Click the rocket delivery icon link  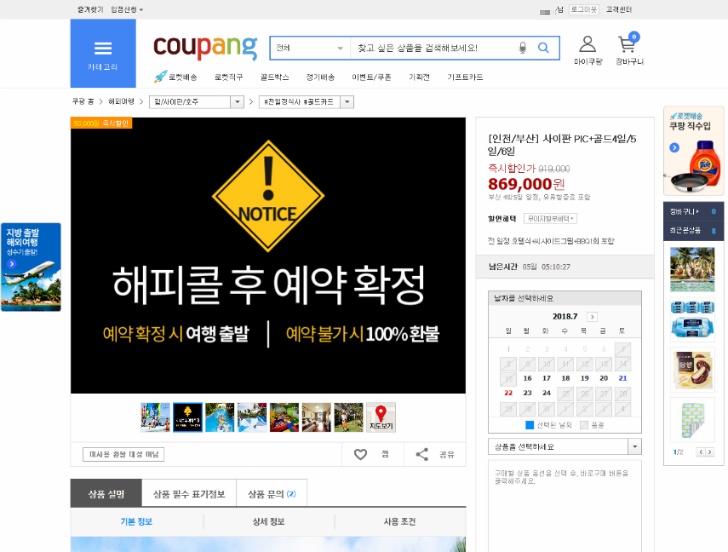176,77
